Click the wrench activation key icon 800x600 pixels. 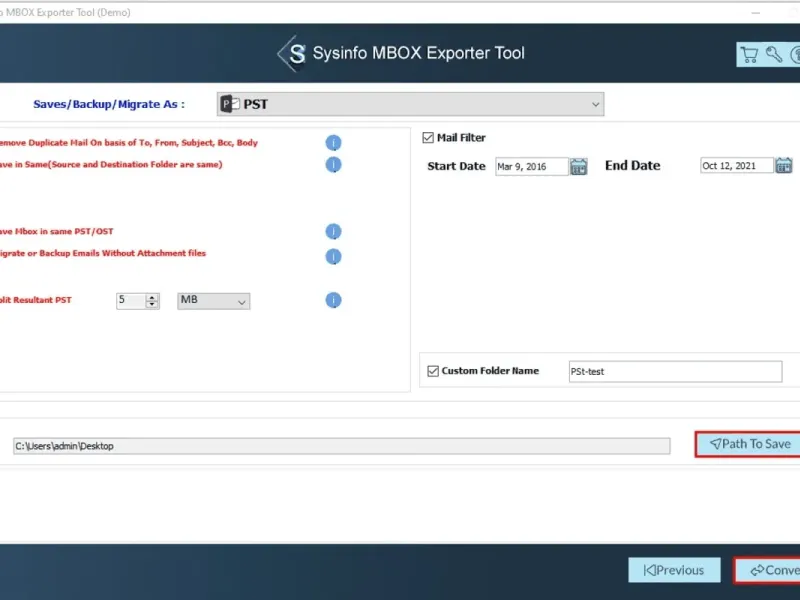pyautogui.click(x=774, y=54)
